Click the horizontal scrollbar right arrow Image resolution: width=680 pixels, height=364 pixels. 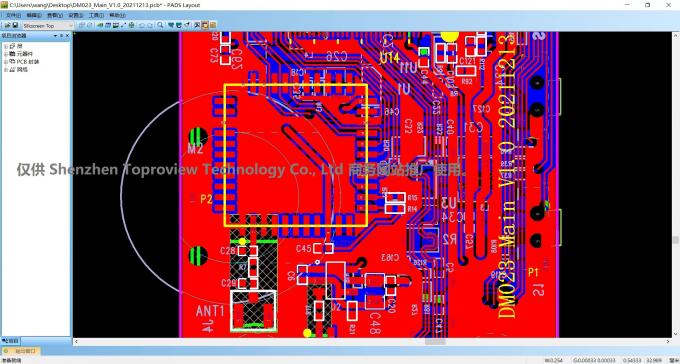click(x=668, y=342)
